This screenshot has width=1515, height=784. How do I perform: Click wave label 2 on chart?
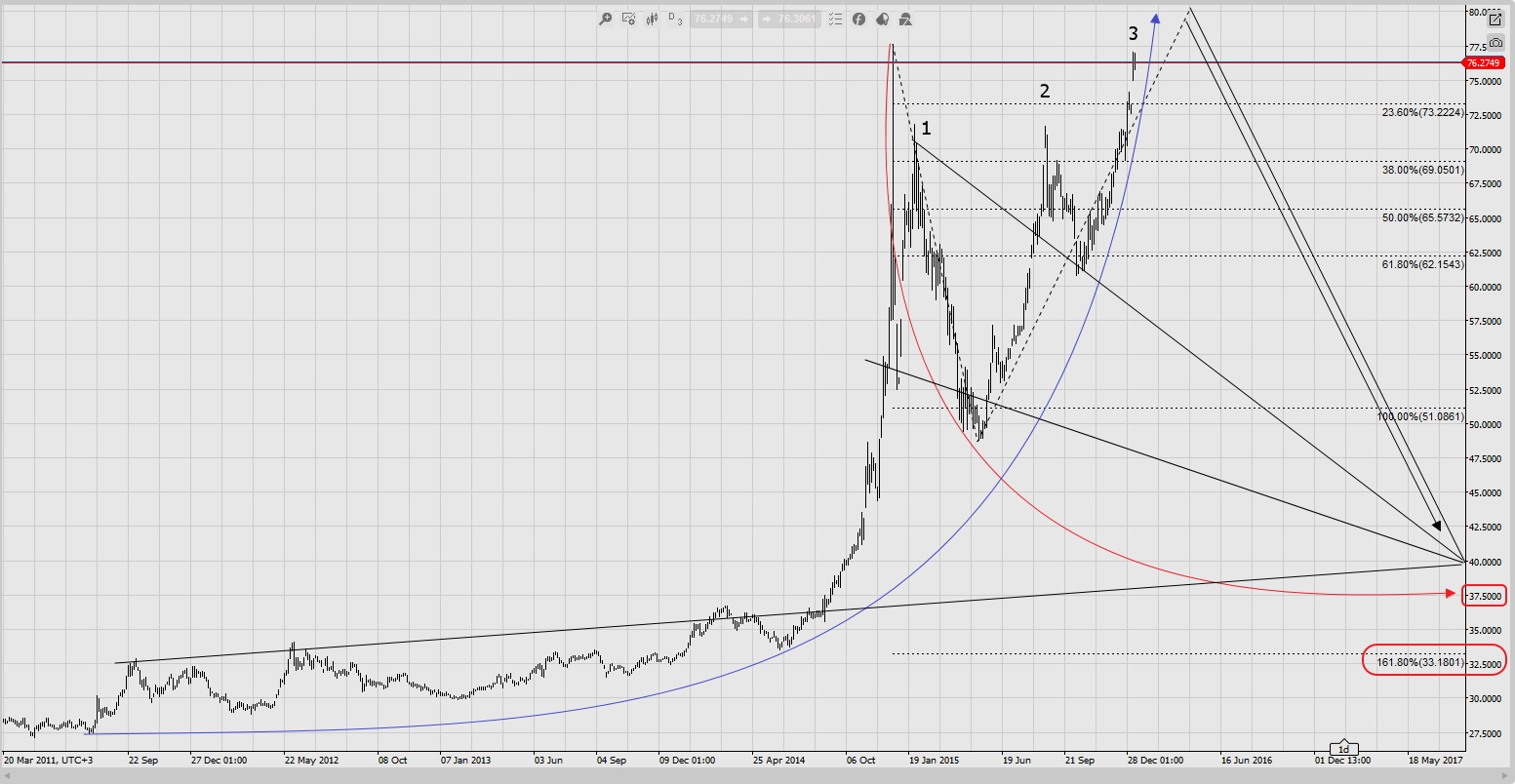point(1045,92)
